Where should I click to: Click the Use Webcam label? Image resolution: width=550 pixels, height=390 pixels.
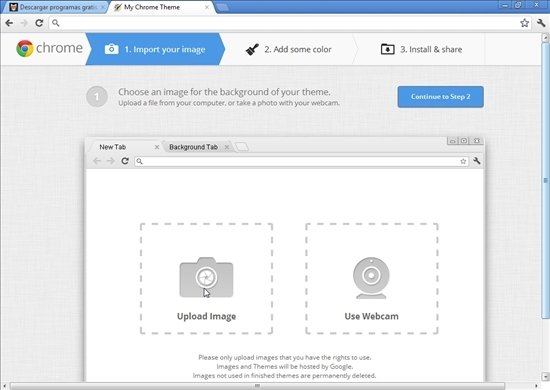(x=371, y=316)
